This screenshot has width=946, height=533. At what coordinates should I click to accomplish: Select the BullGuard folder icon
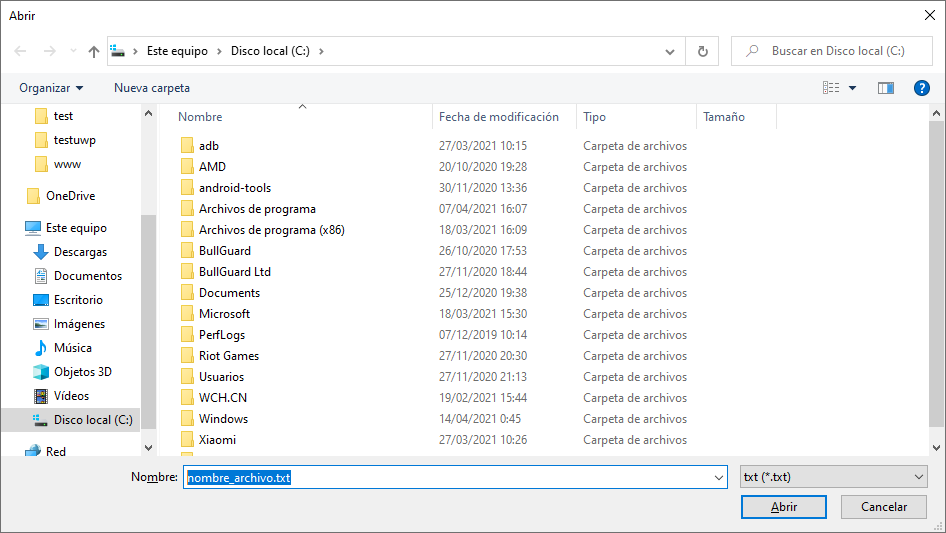pyautogui.click(x=188, y=251)
